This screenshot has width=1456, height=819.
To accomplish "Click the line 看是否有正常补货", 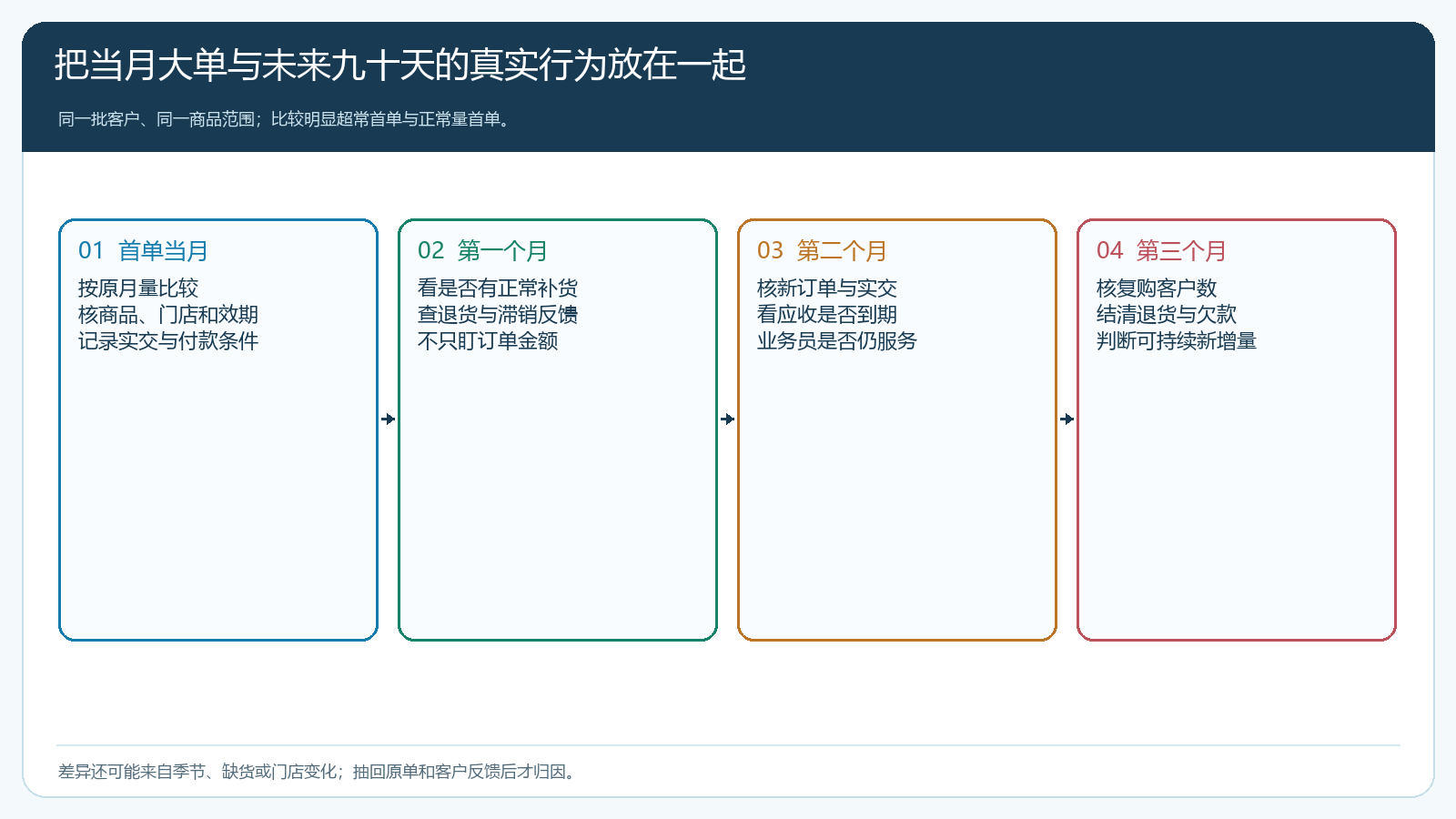I will click(x=498, y=288).
